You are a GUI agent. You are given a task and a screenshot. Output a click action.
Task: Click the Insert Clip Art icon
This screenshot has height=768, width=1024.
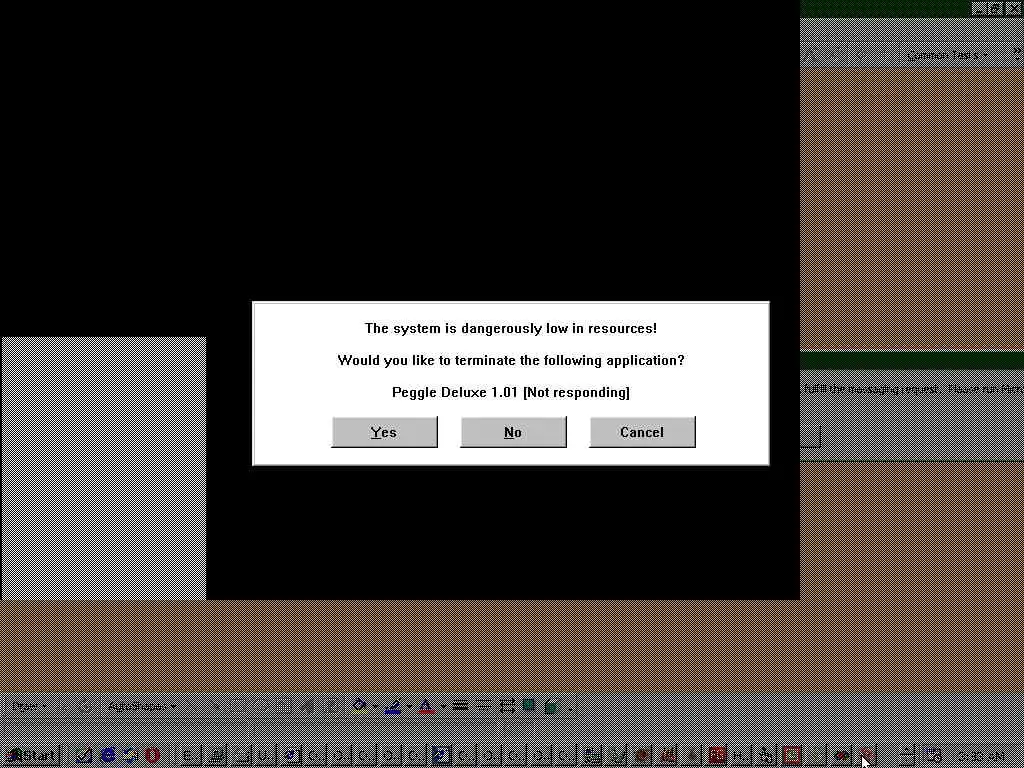coord(331,707)
